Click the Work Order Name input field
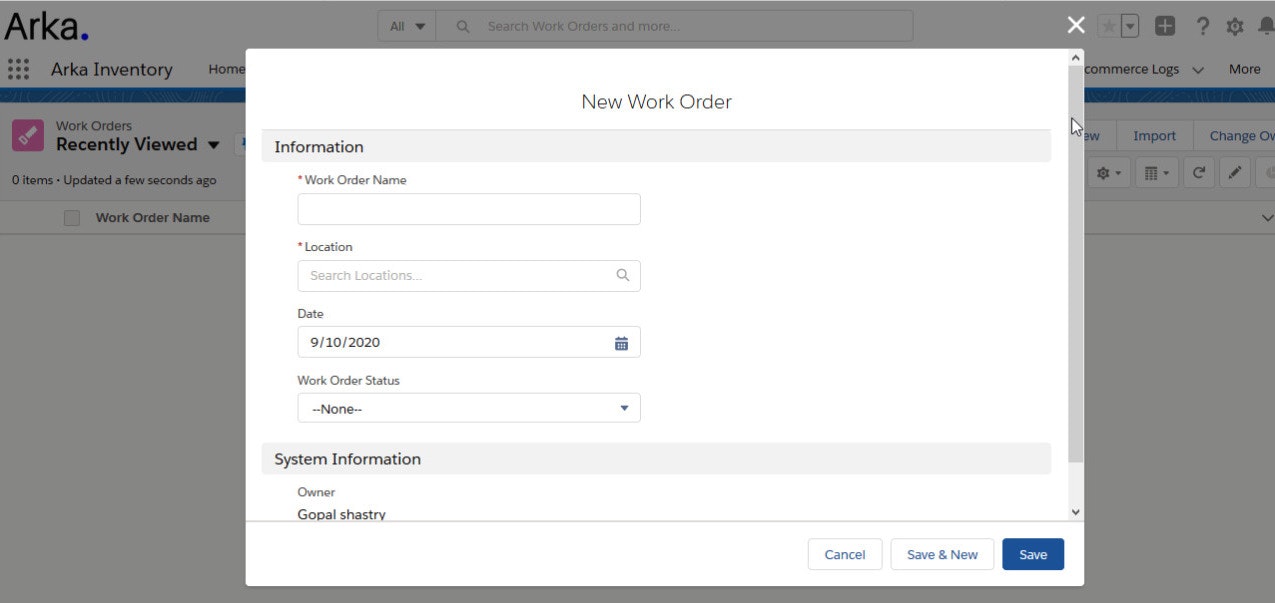 (469, 209)
